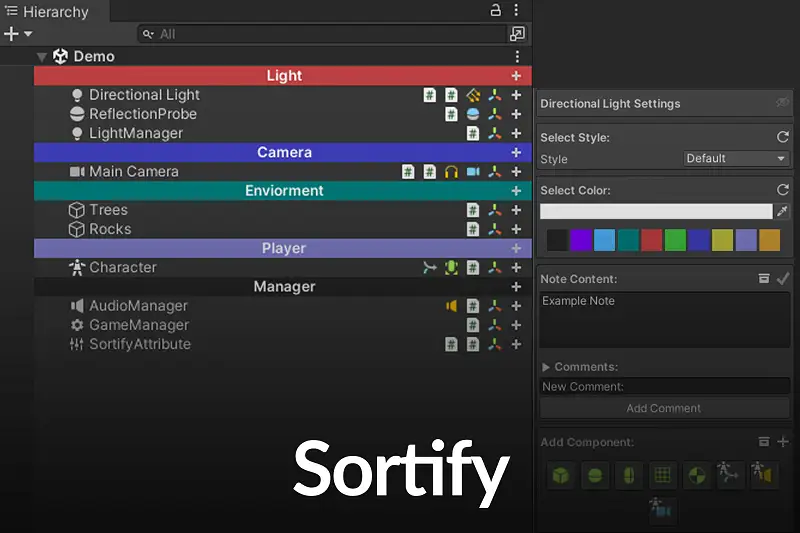
Task: Click the plus create-object button in Hierarchy toolbar
Action: [x=11, y=34]
